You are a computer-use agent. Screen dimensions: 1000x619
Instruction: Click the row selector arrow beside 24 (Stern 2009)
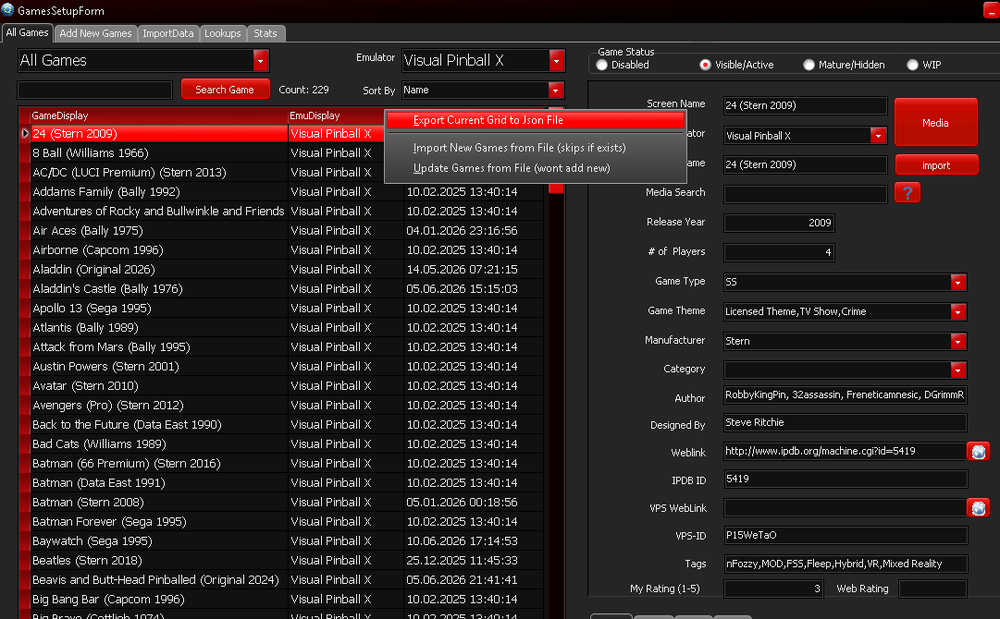tap(25, 133)
